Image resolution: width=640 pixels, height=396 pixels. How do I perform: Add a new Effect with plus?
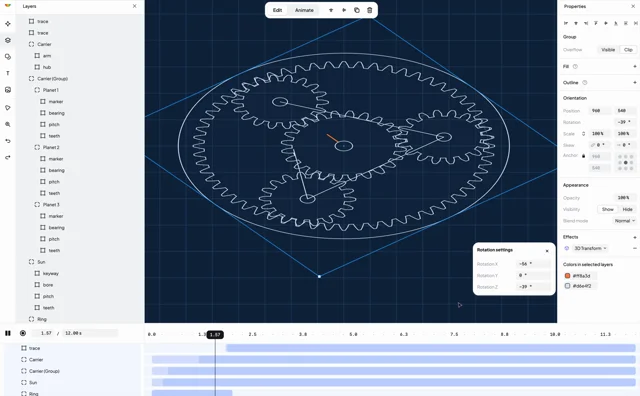click(635, 237)
